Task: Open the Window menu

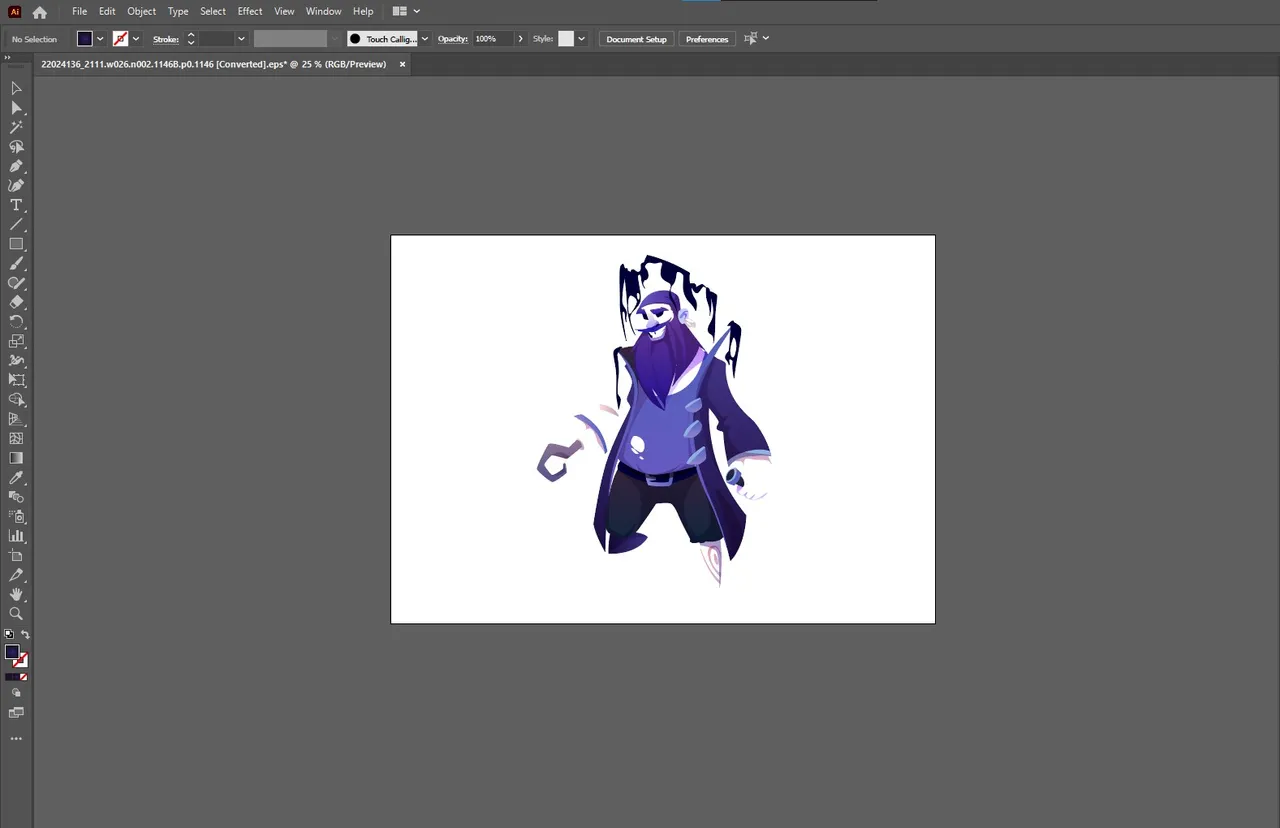Action: tap(323, 12)
